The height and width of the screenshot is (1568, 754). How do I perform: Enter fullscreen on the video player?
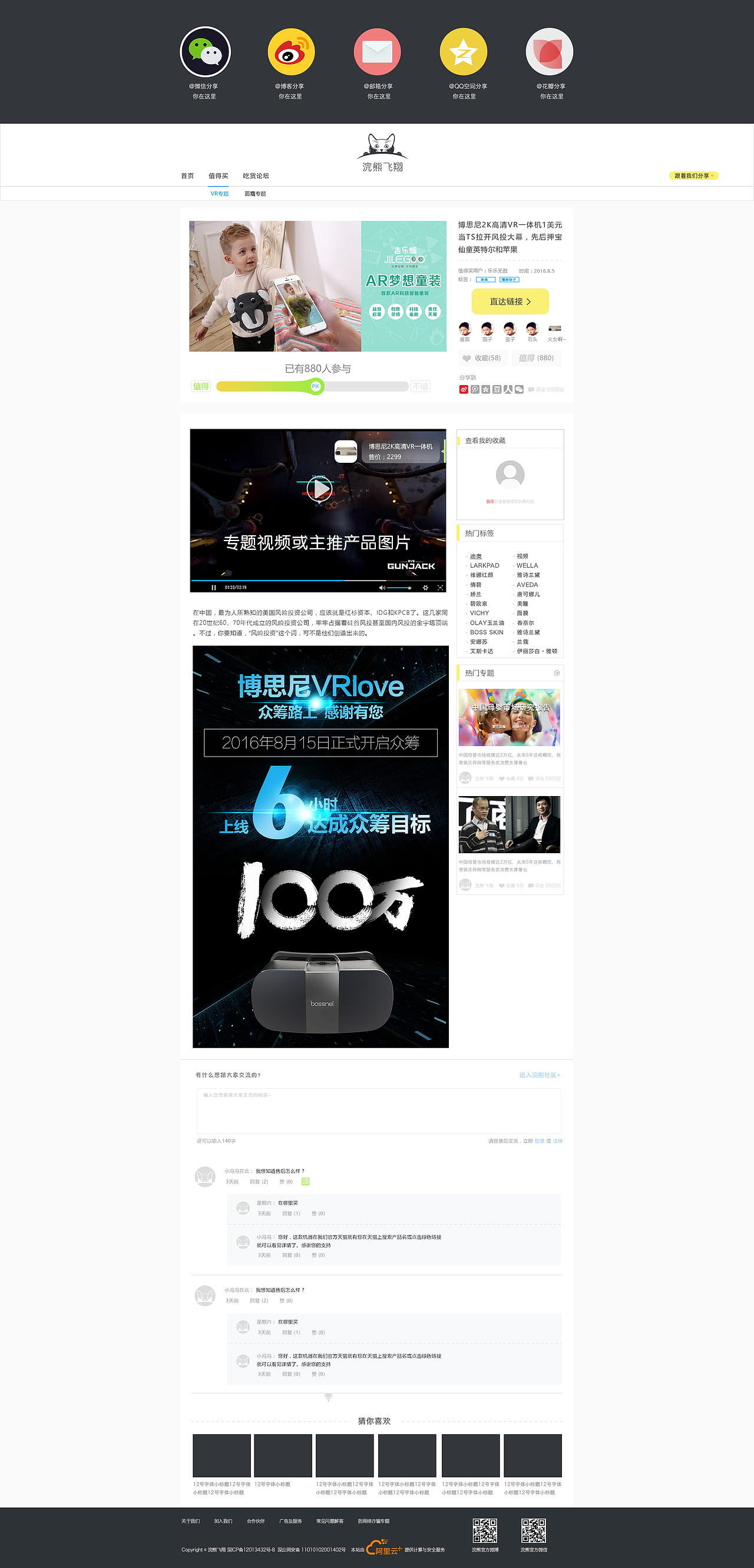point(439,588)
